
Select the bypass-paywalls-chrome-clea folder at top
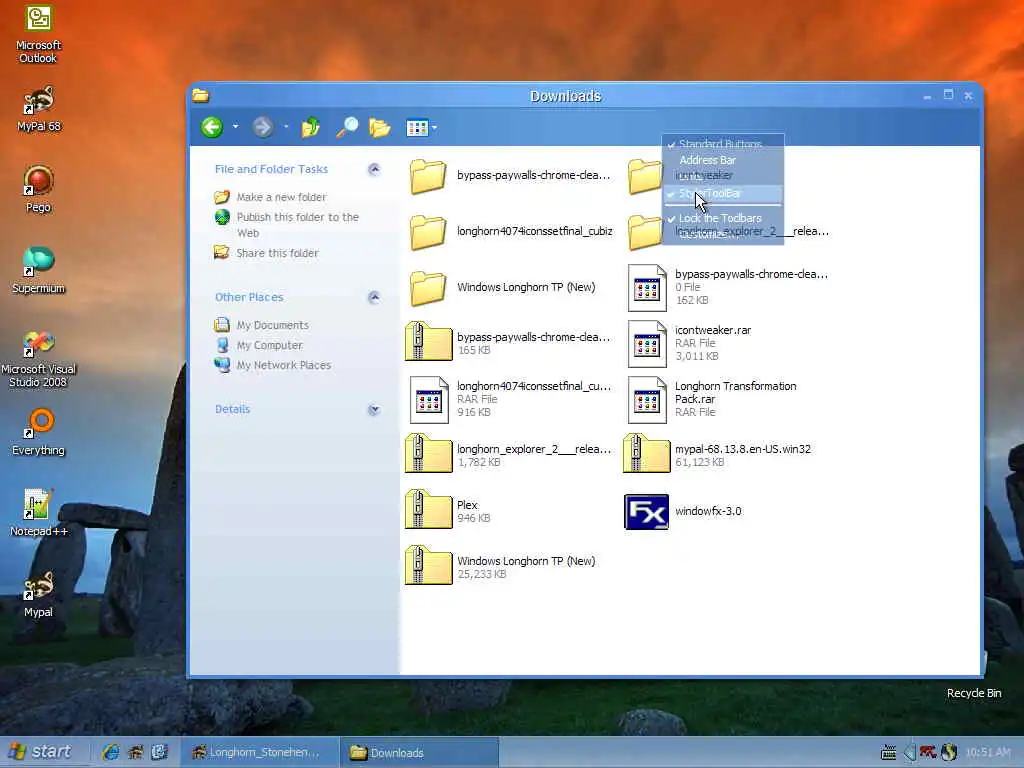coord(428,176)
